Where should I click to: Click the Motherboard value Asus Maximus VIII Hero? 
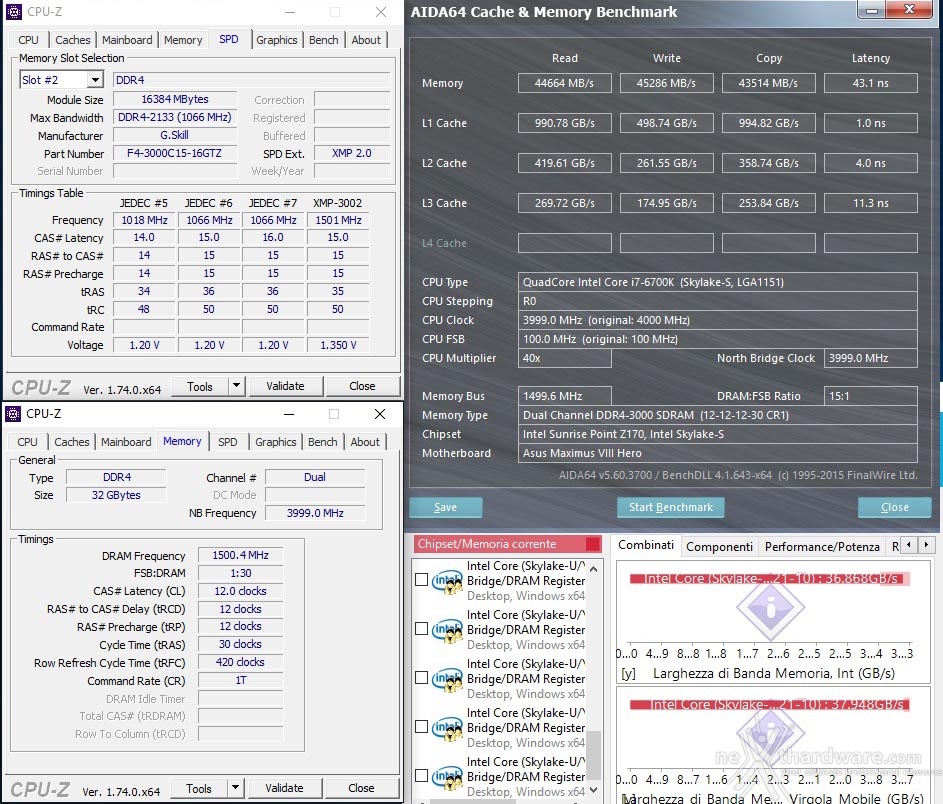point(717,453)
